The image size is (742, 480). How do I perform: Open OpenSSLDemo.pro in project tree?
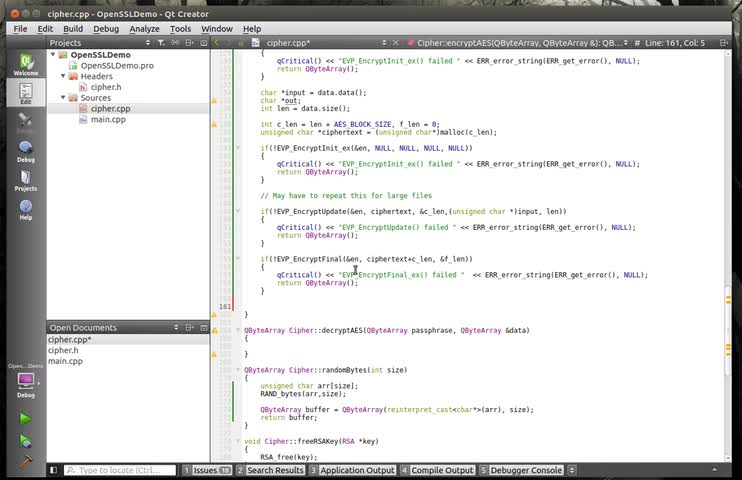pyautogui.click(x=117, y=65)
